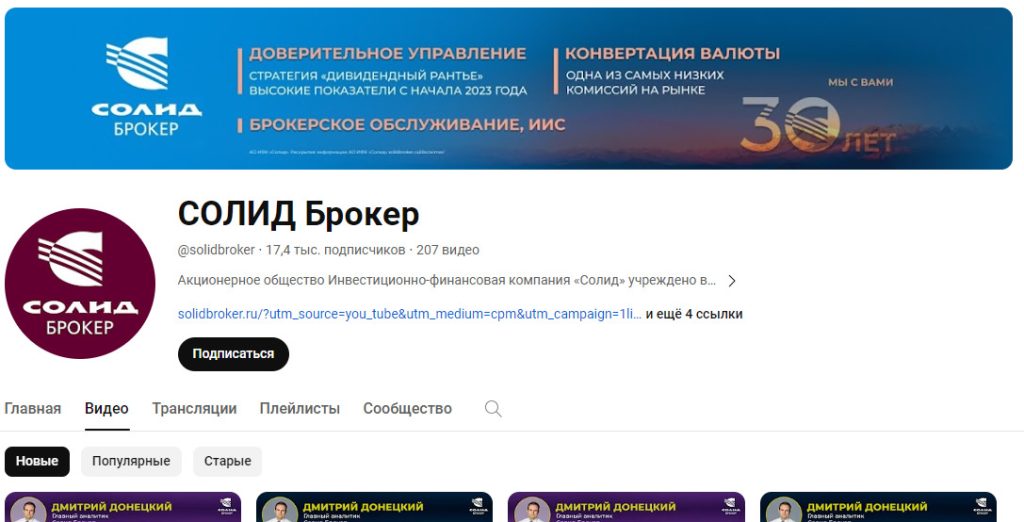This screenshot has width=1024, height=522.
Task: Show more links via и ещё 4 ссылки
Action: click(x=694, y=314)
